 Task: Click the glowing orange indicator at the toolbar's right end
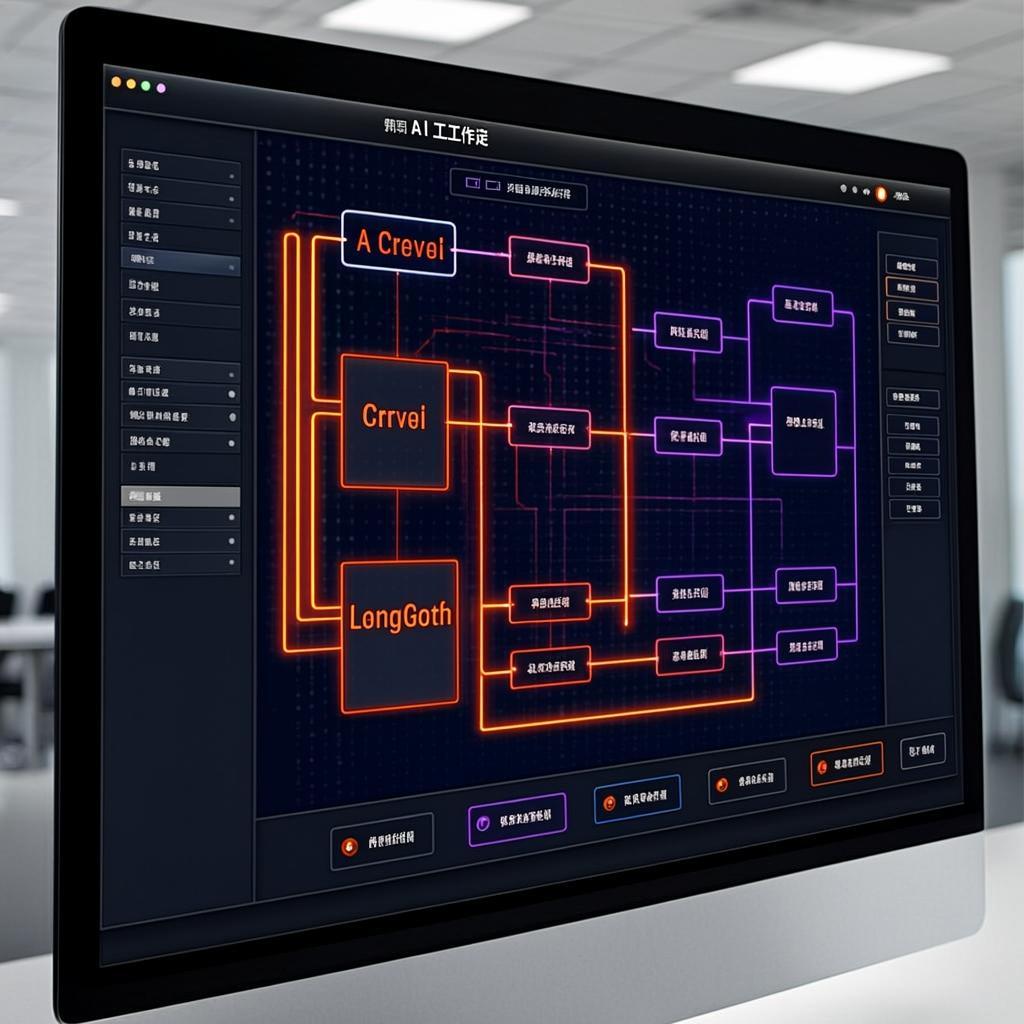click(x=879, y=193)
